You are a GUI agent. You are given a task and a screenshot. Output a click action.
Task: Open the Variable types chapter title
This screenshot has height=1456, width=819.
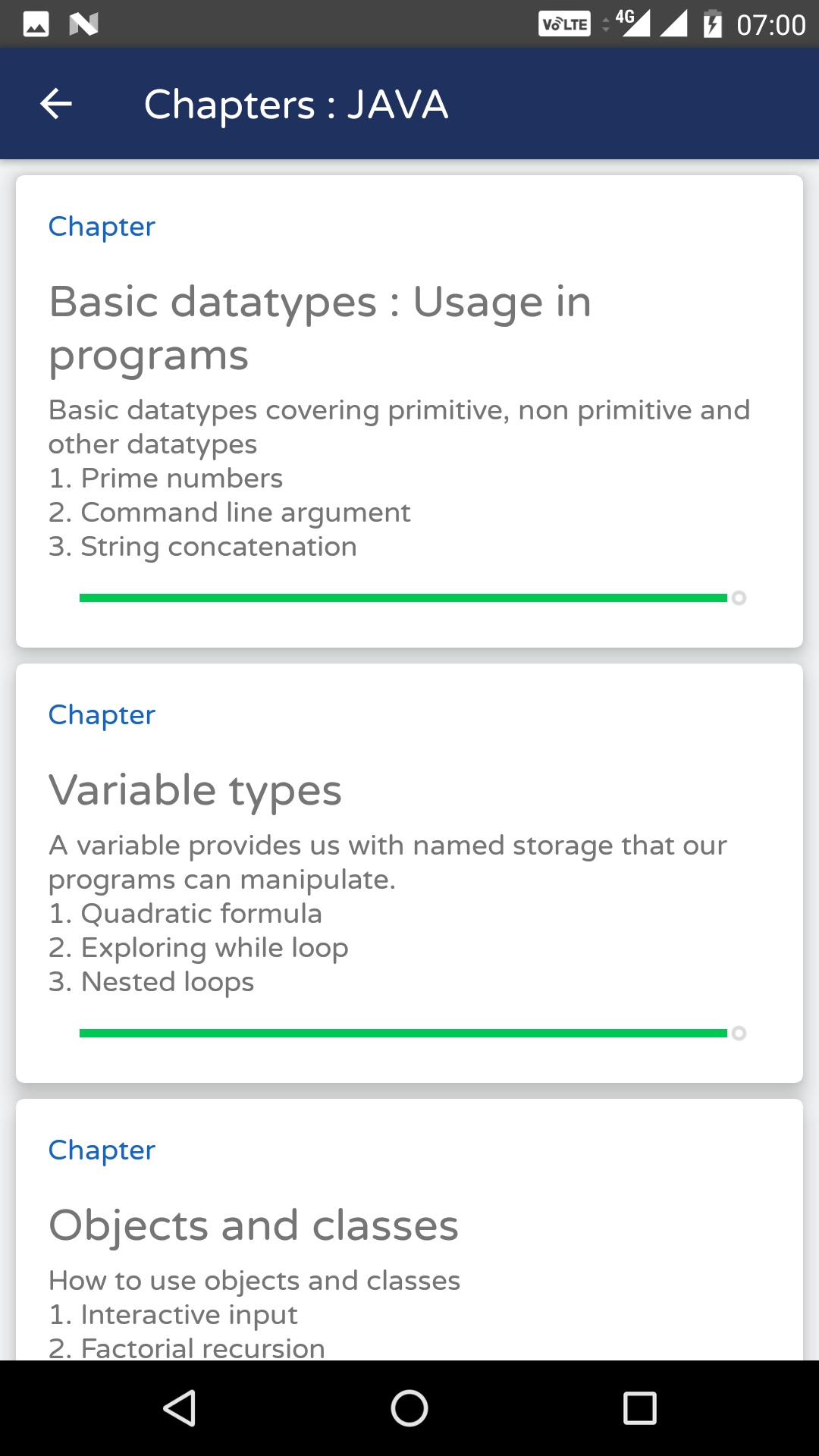195,790
